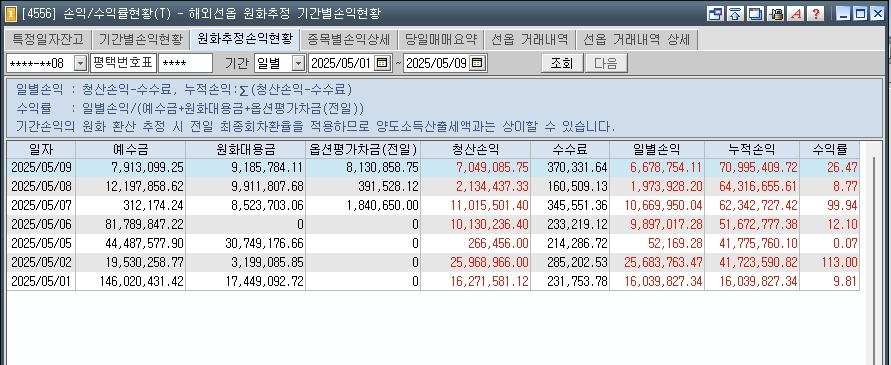Image resolution: width=891 pixels, height=365 pixels.
Task: Click the return rate 26.47
Action: tap(843, 168)
